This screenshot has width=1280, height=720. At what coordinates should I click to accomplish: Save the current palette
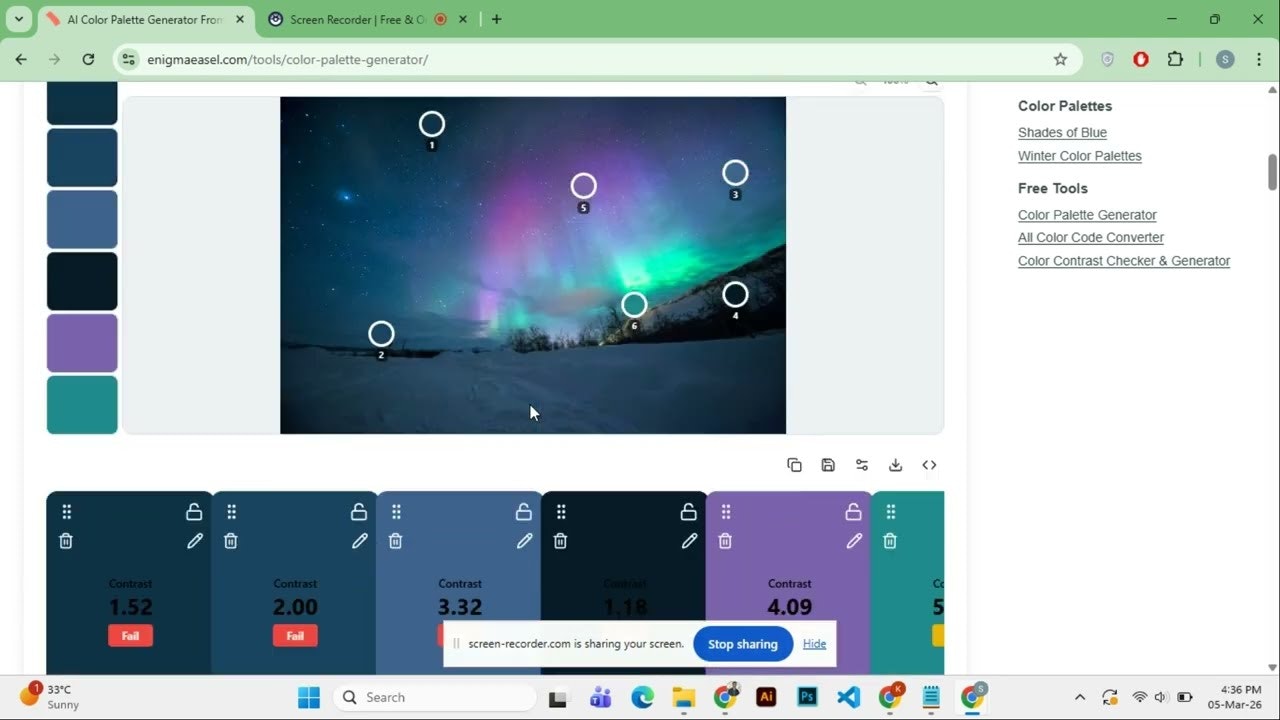coord(827,464)
